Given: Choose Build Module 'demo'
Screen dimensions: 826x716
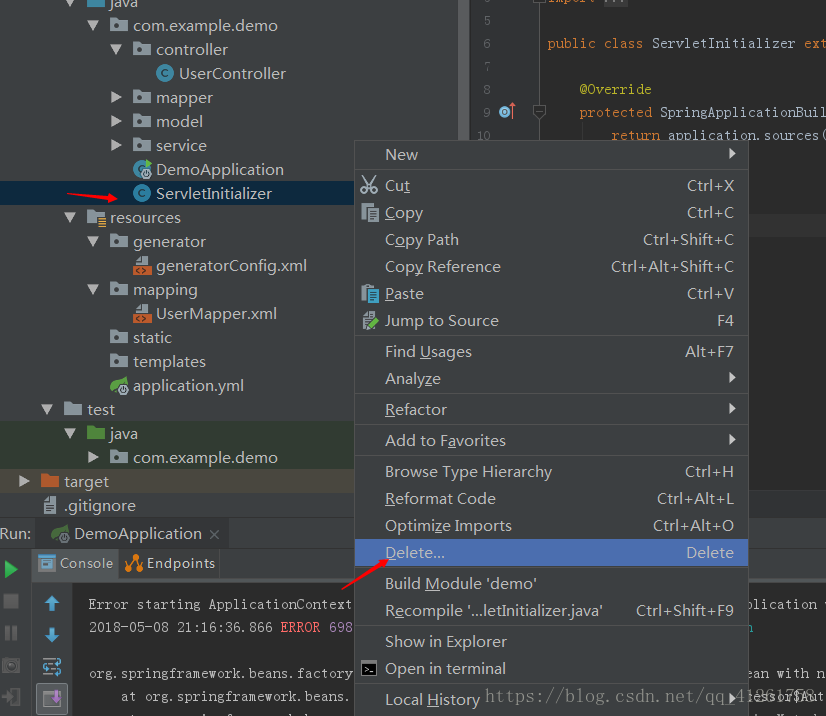Looking at the screenshot, I should tap(552, 584).
